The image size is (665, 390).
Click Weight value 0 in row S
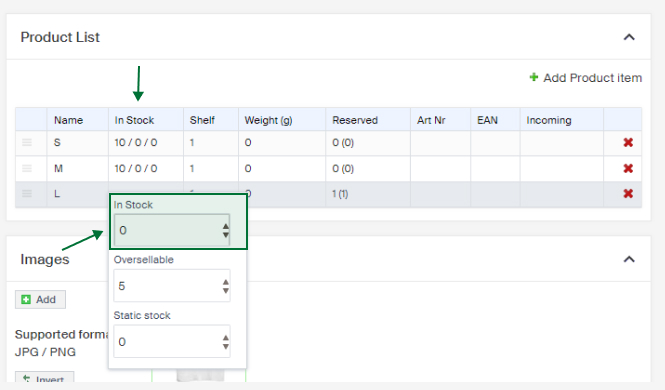(x=248, y=142)
